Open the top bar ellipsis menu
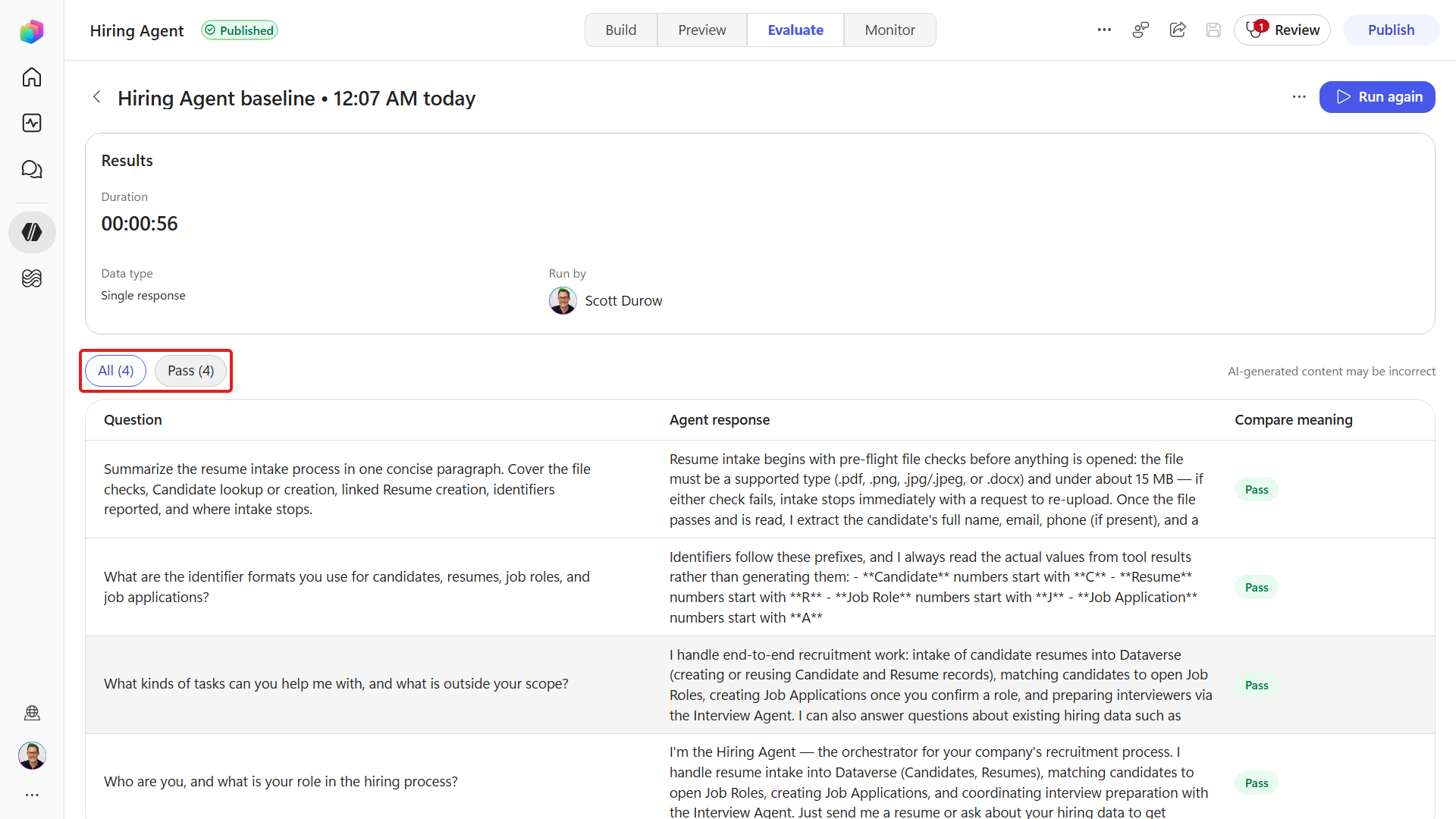Image resolution: width=1456 pixels, height=819 pixels. tap(1104, 30)
